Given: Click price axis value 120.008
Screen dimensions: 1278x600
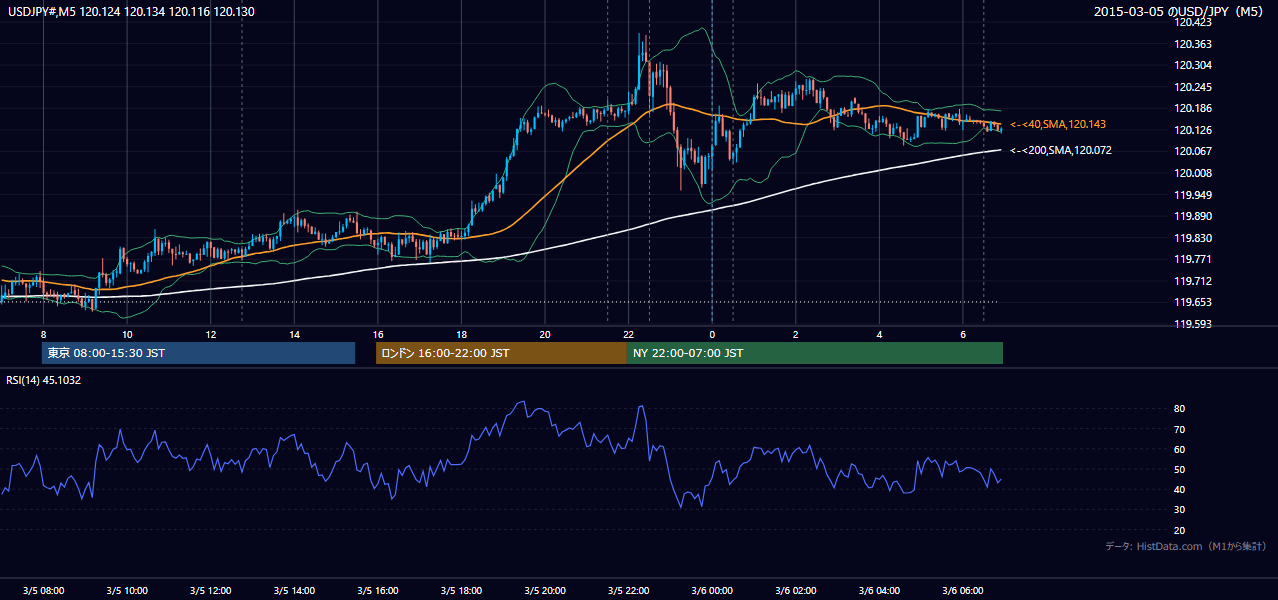Looking at the screenshot, I should click(x=1195, y=173).
